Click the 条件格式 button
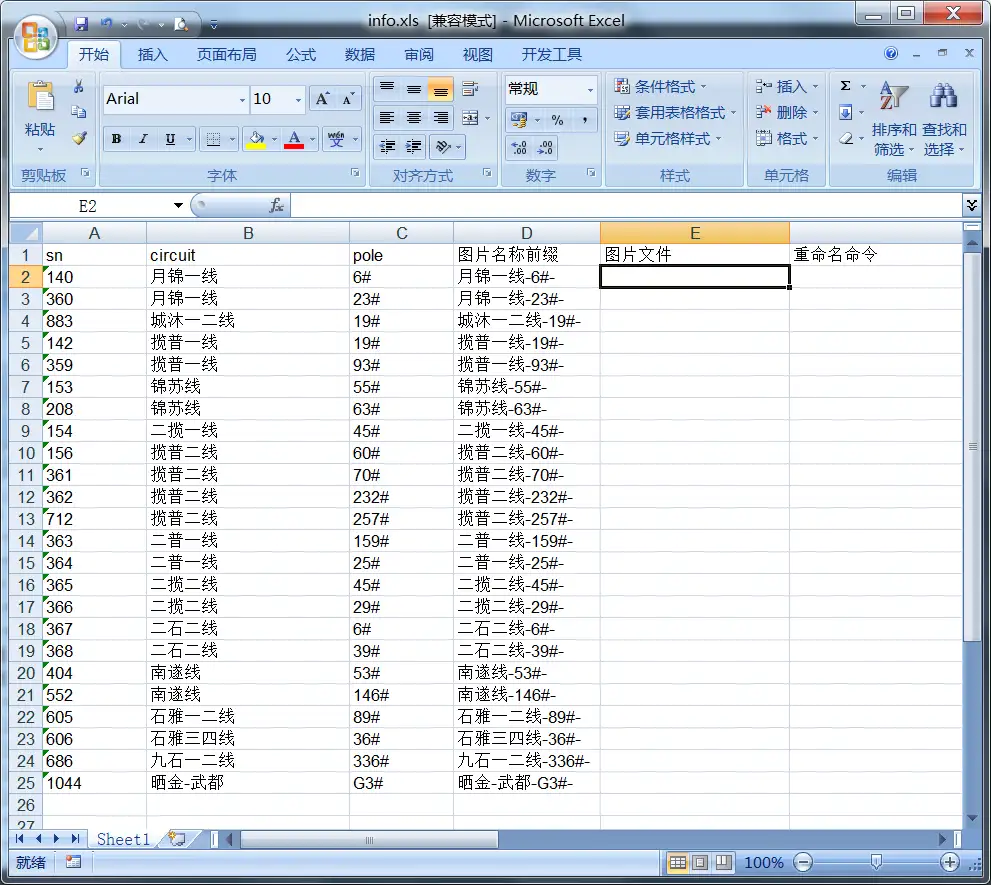The height and width of the screenshot is (885, 991). click(661, 87)
